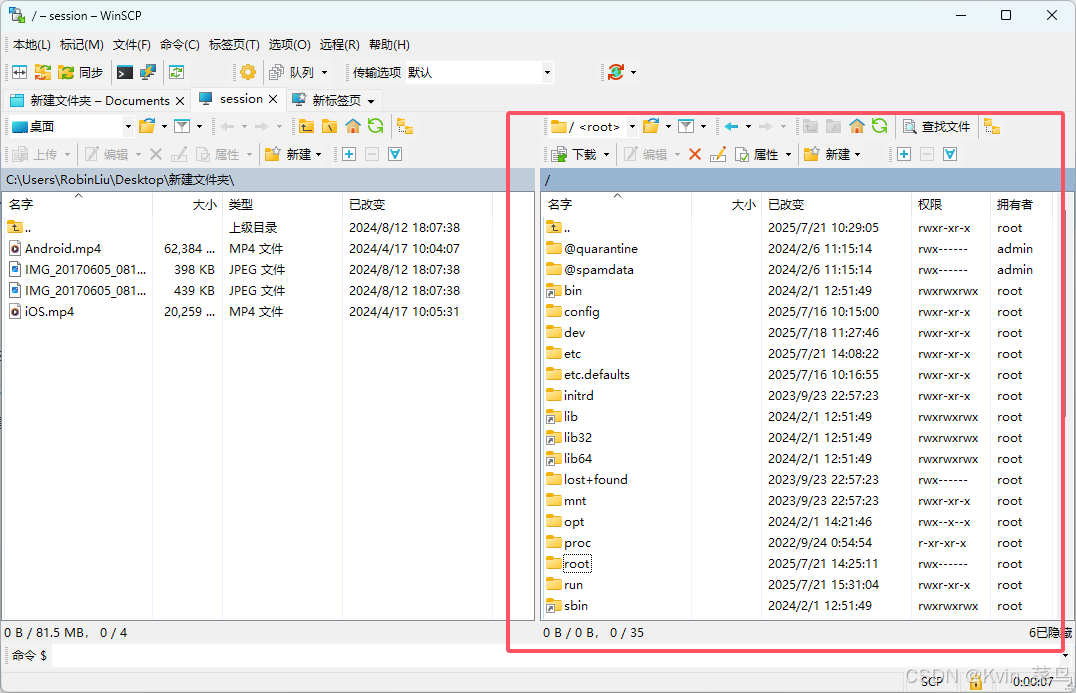Open the 传输选项 默认 transfer settings combo box

click(478, 72)
